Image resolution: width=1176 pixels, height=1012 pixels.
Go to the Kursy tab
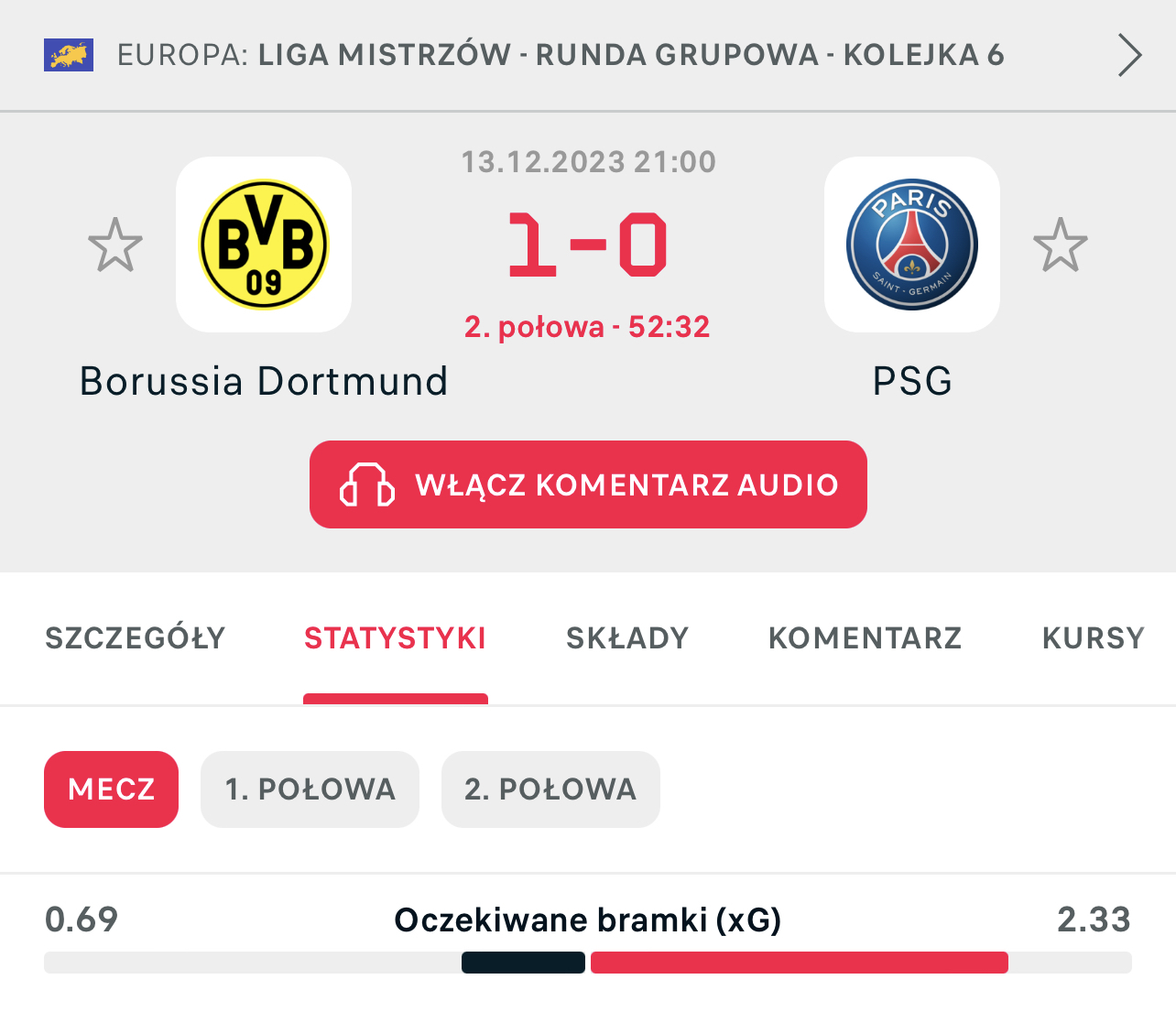pos(1093,638)
